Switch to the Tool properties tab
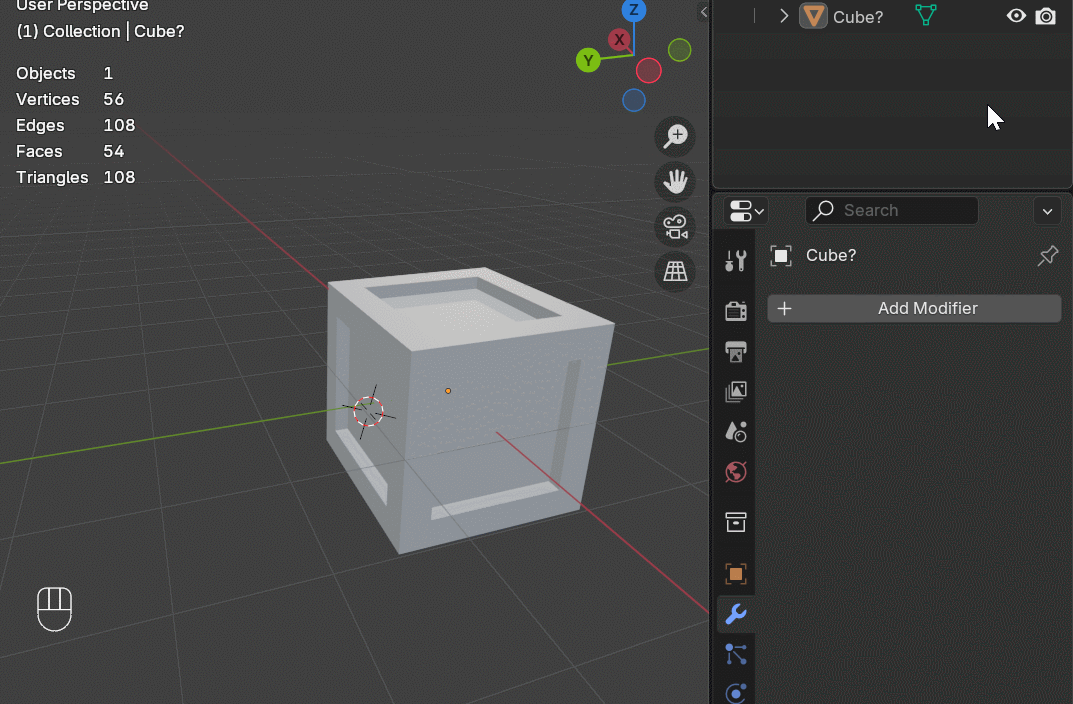Screen dimensions: 1073x704 tap(735, 260)
